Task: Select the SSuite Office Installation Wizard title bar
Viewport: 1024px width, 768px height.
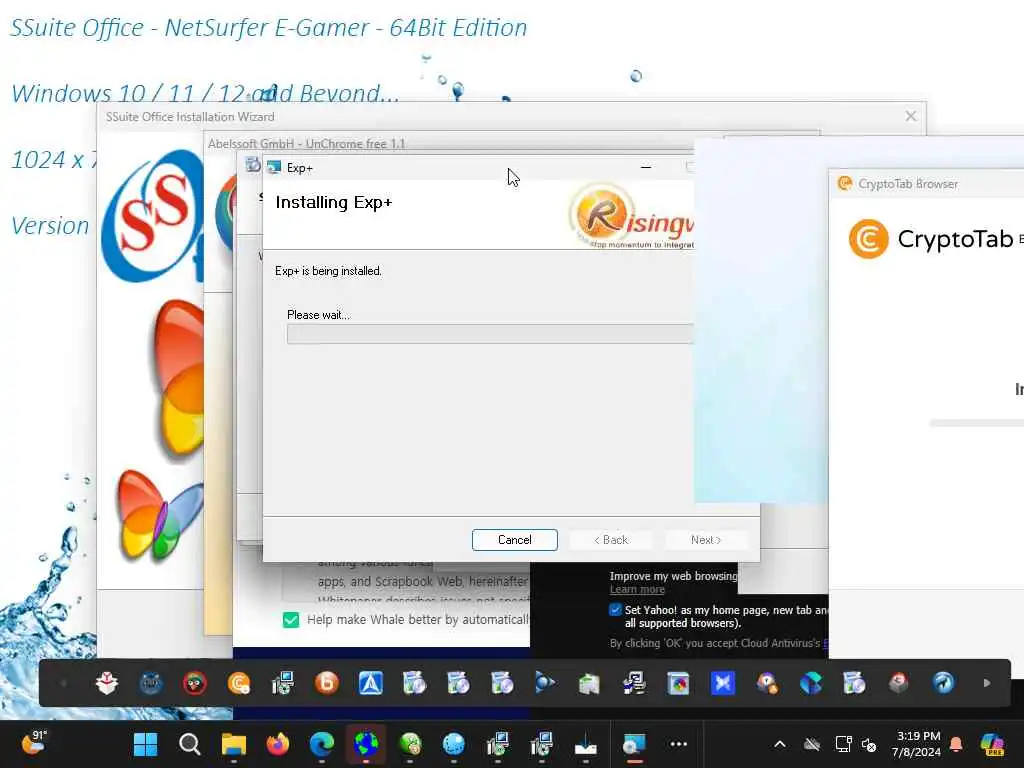Action: tap(511, 117)
